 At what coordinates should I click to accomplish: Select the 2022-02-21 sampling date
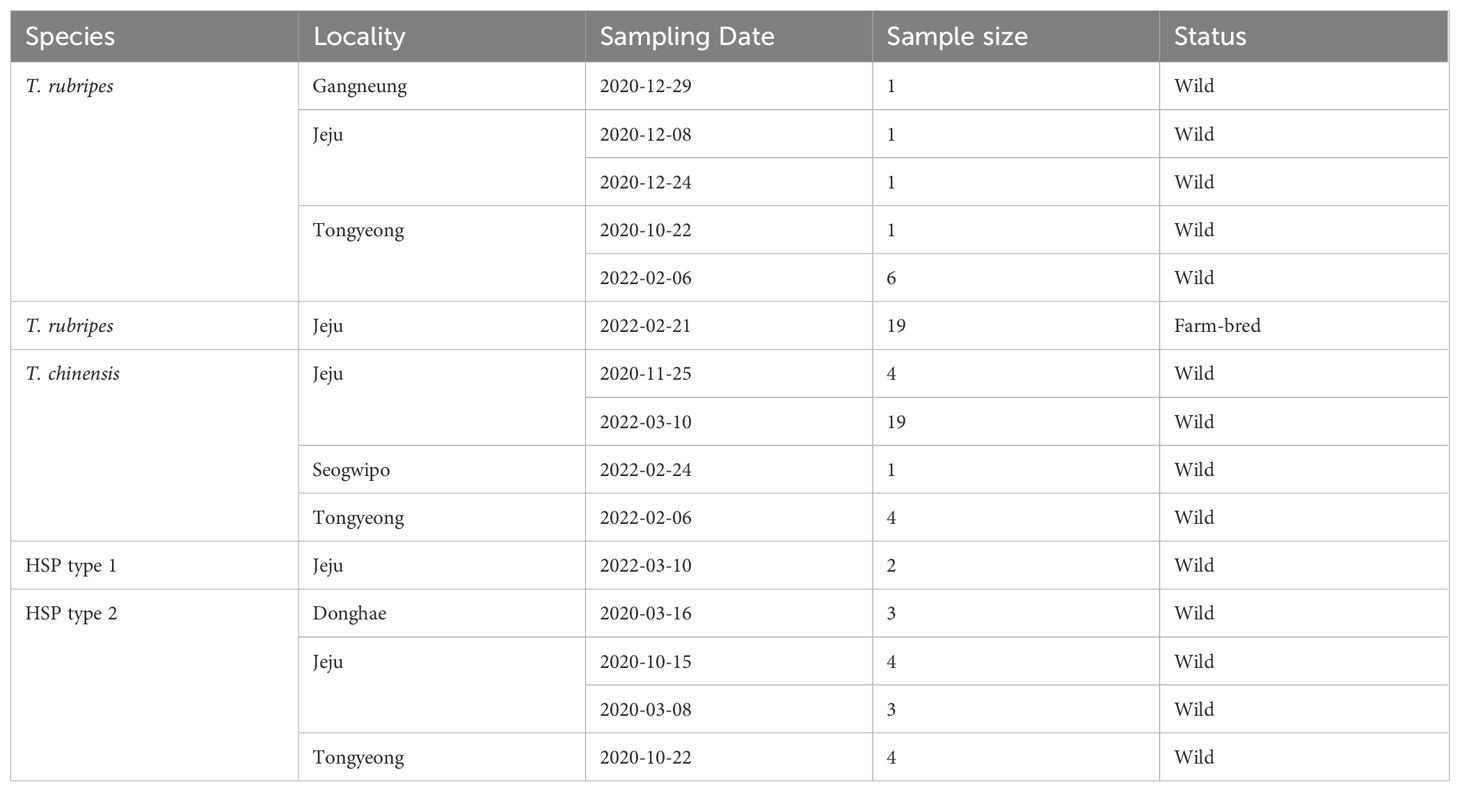pyautogui.click(x=729, y=326)
